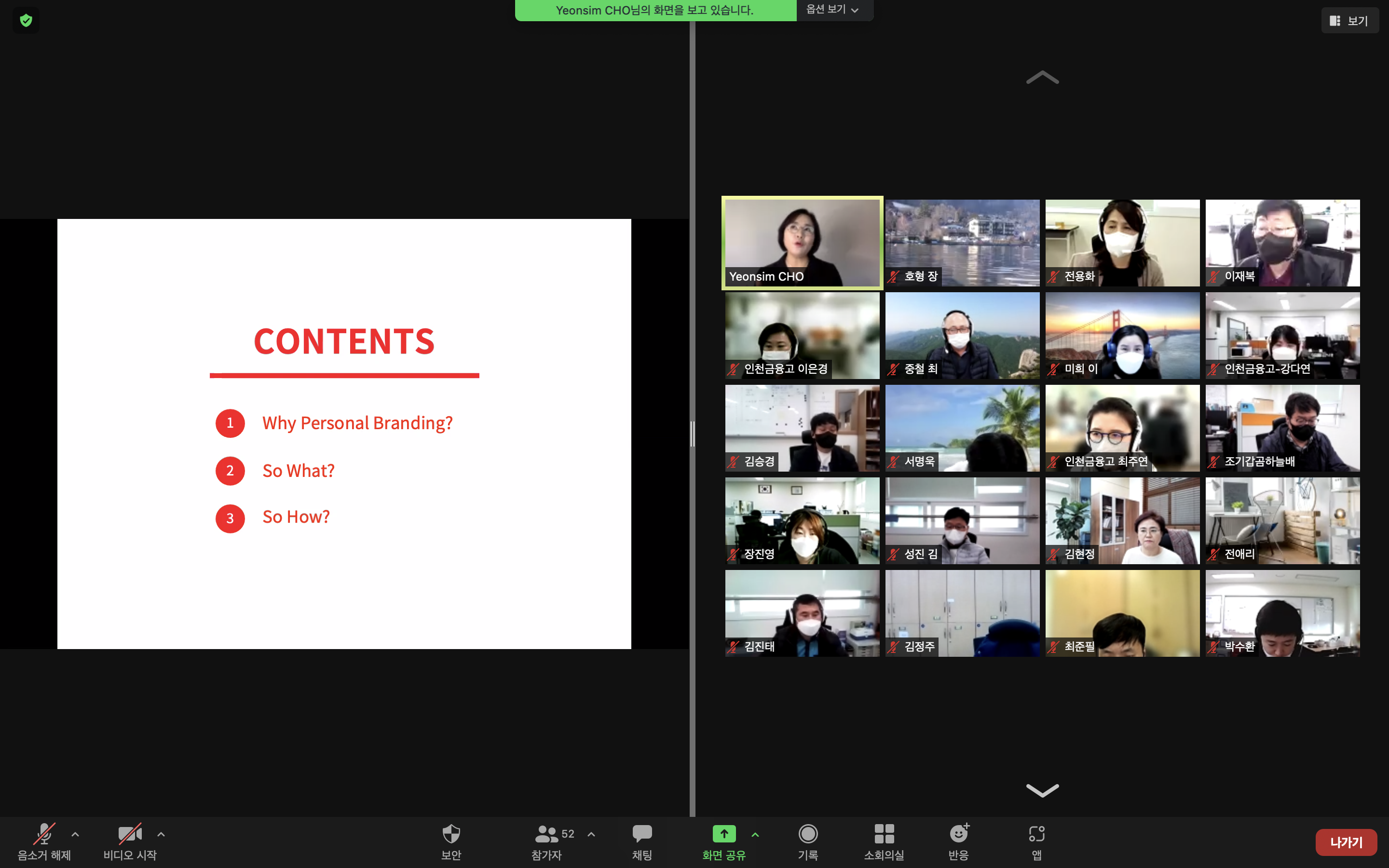The height and width of the screenshot is (868, 1389).
Task: Start video with 비디오 시작 button
Action: 130,834
